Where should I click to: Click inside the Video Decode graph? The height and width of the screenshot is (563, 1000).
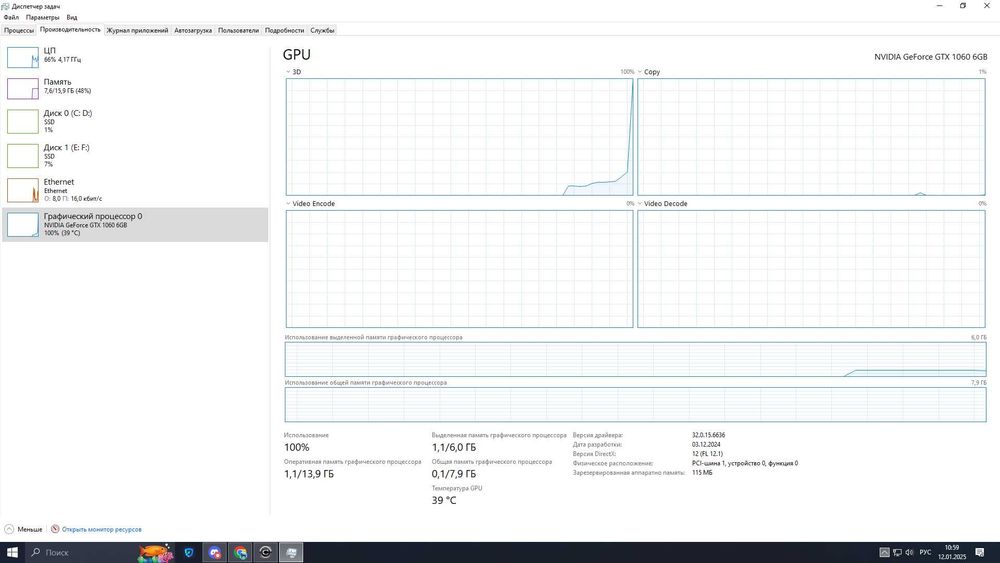(811, 268)
